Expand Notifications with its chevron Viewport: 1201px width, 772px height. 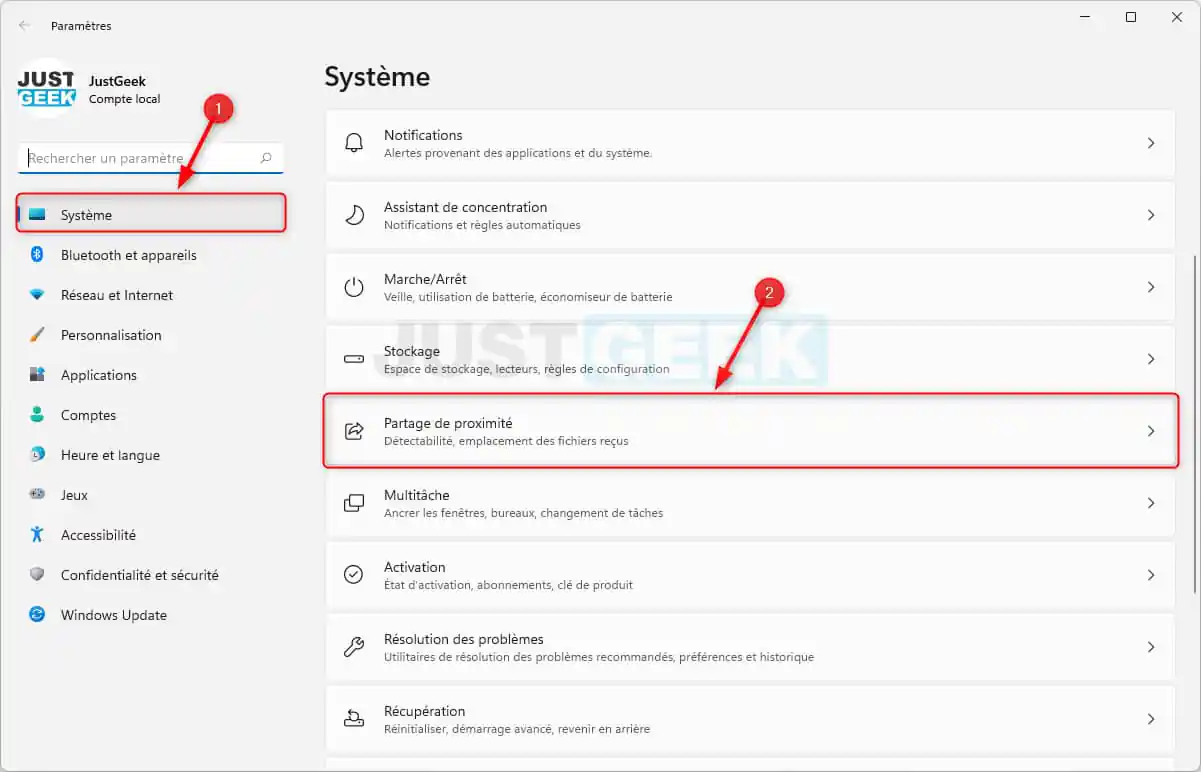[1151, 143]
